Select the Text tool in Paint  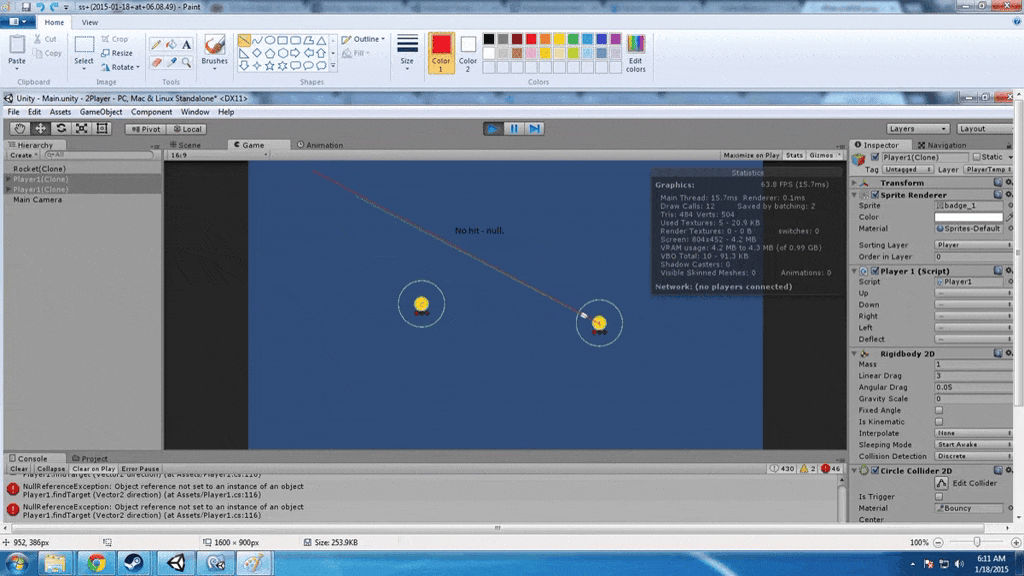pos(186,45)
